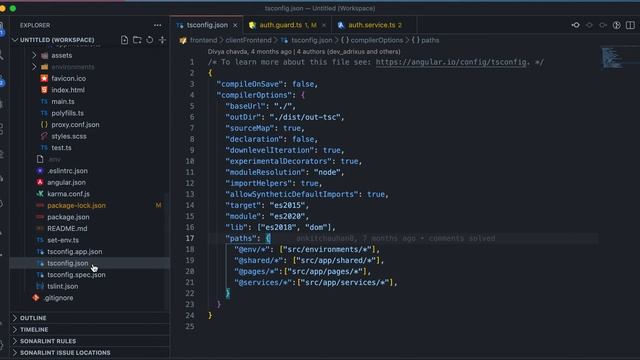Open tsconfig.spec.json in the Explorer
Viewport: 640px width, 360px height.
click(x=76, y=275)
